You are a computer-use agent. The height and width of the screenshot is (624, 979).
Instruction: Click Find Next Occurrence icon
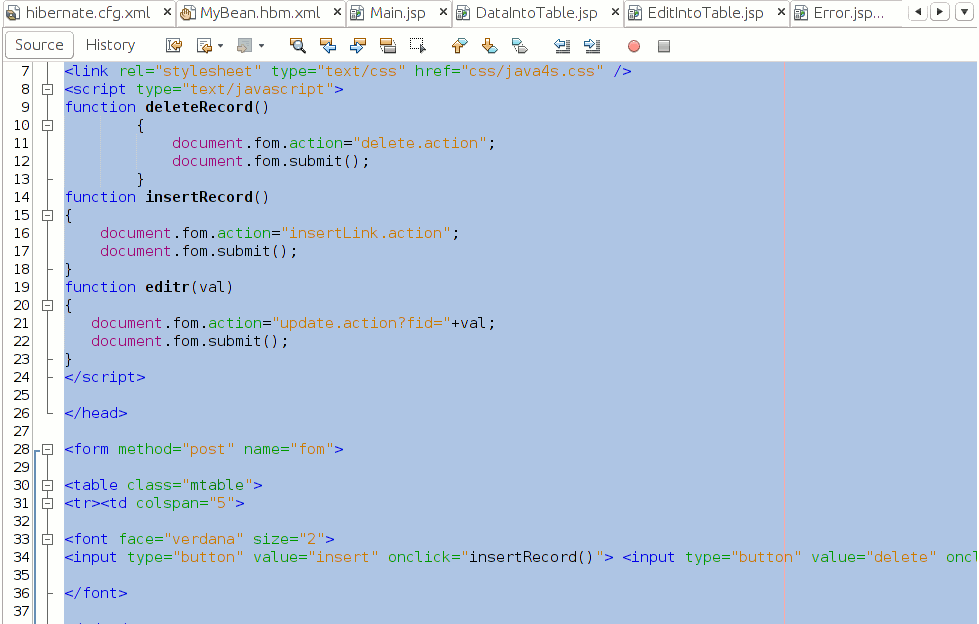(358, 45)
